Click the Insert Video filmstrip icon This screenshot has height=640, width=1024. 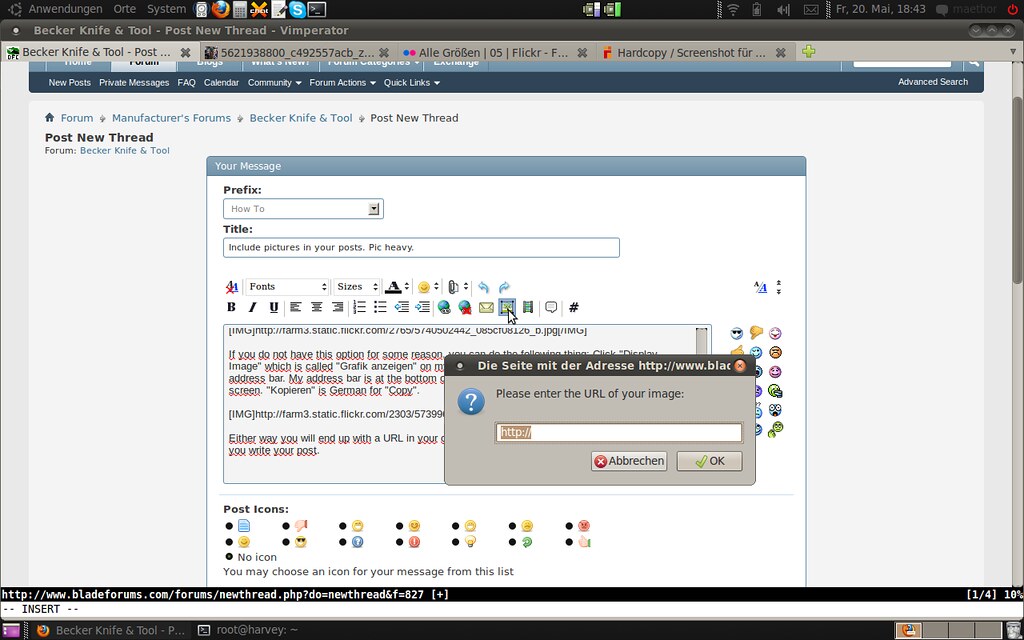pos(528,307)
